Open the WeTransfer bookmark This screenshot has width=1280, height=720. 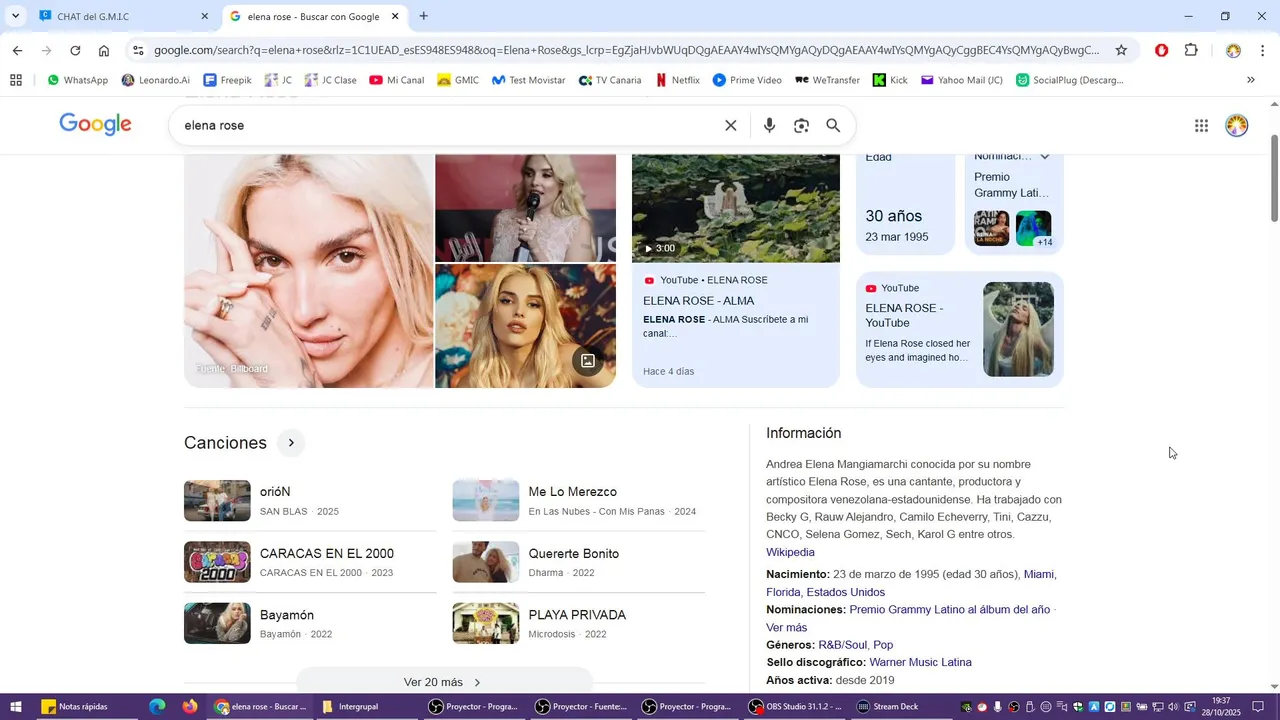[827, 80]
